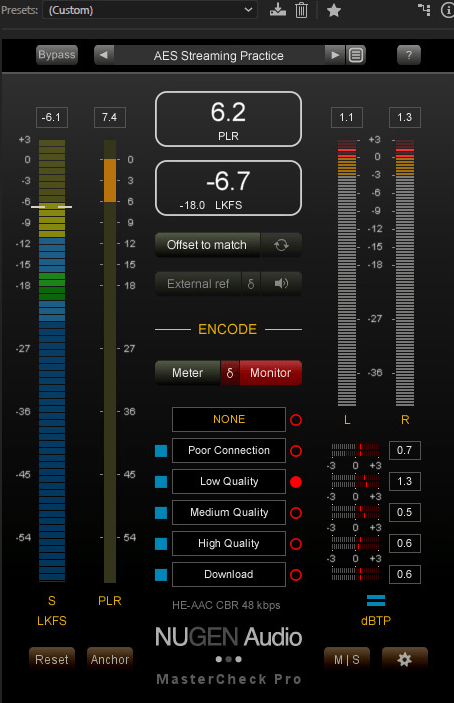Switch to Monitor mode

pos(271,373)
